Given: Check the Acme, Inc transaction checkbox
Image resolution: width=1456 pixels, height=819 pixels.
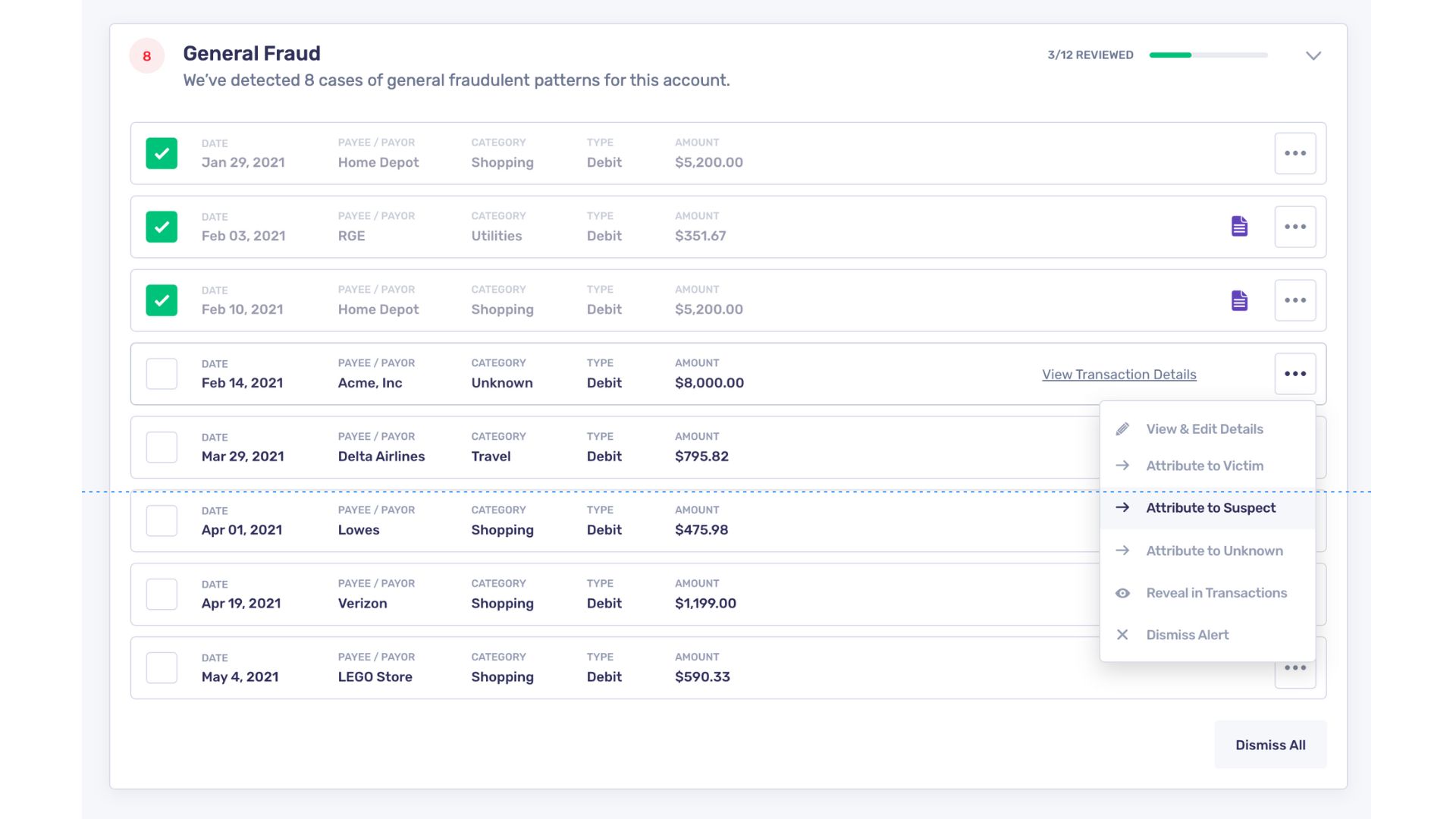Looking at the screenshot, I should coord(162,374).
